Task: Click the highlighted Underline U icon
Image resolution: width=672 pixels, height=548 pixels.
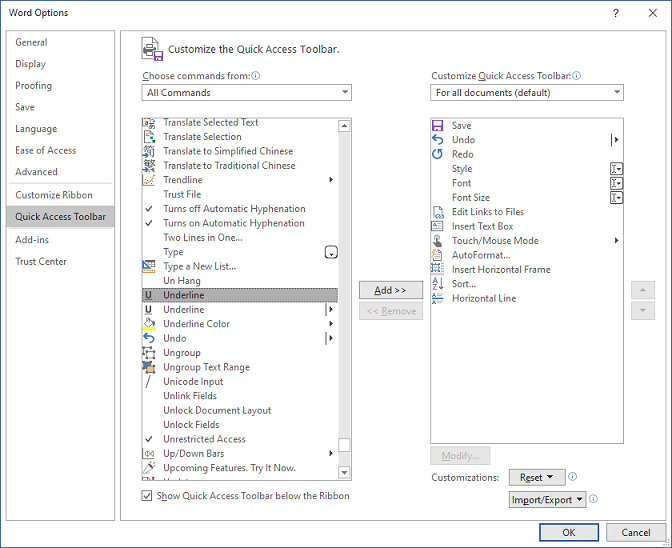Action: coord(148,295)
